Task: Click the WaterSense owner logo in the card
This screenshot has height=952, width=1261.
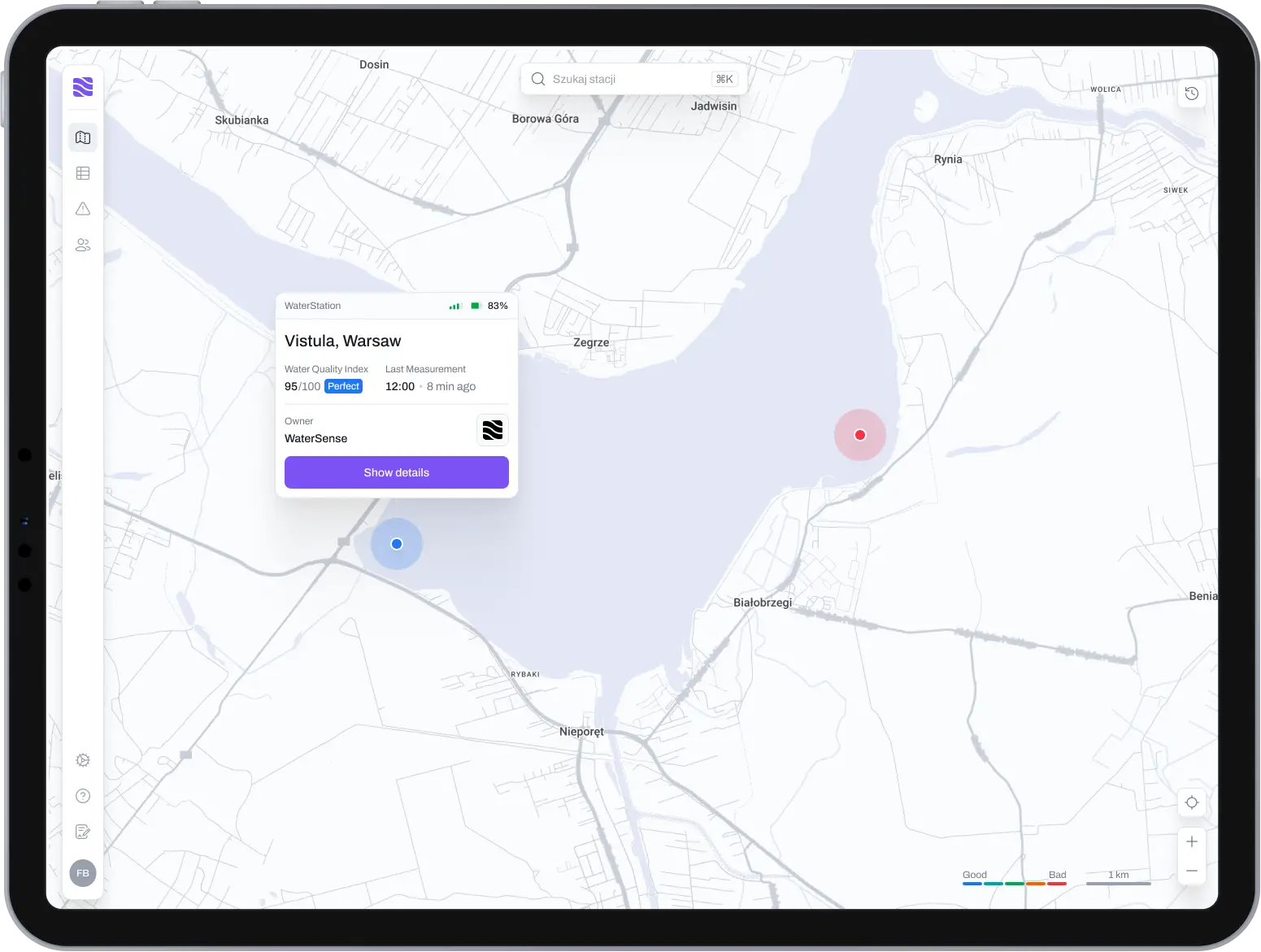Action: [x=493, y=430]
